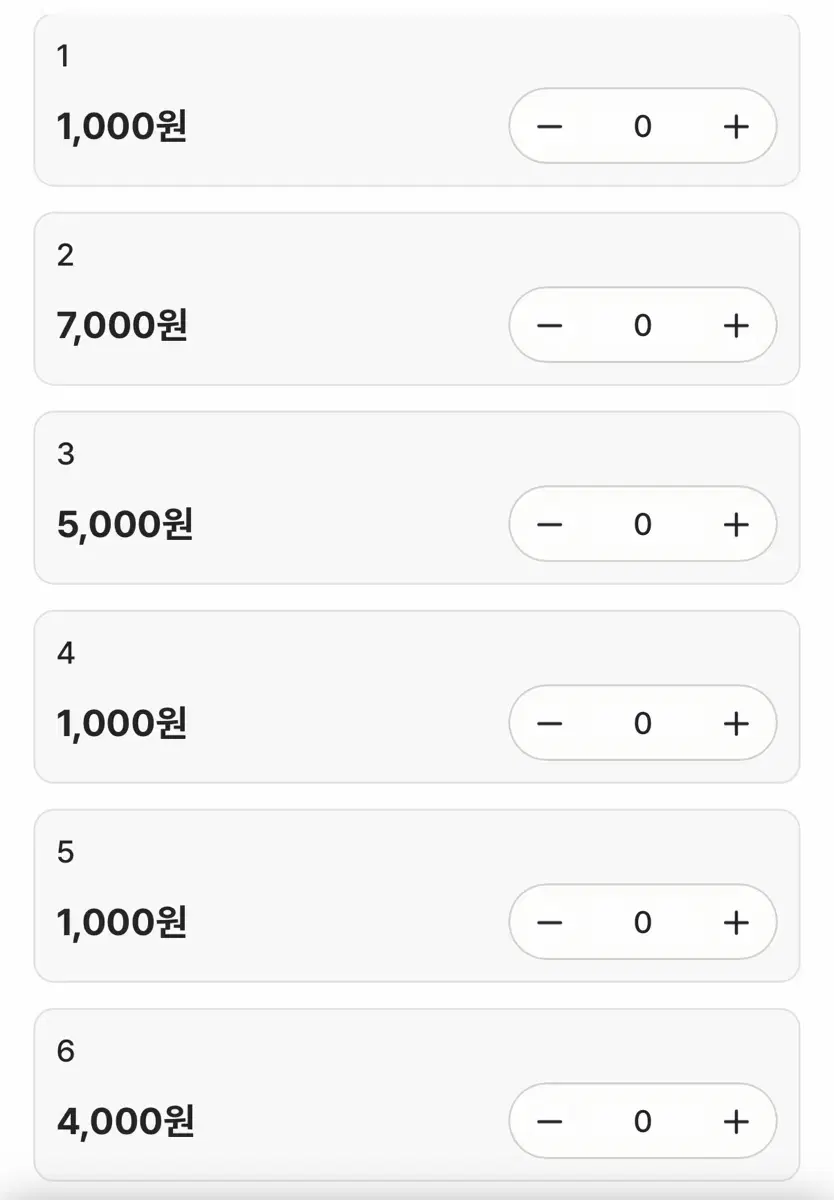Increase count for item 6 (4,000원)
The height and width of the screenshot is (1200, 834).
point(736,1121)
